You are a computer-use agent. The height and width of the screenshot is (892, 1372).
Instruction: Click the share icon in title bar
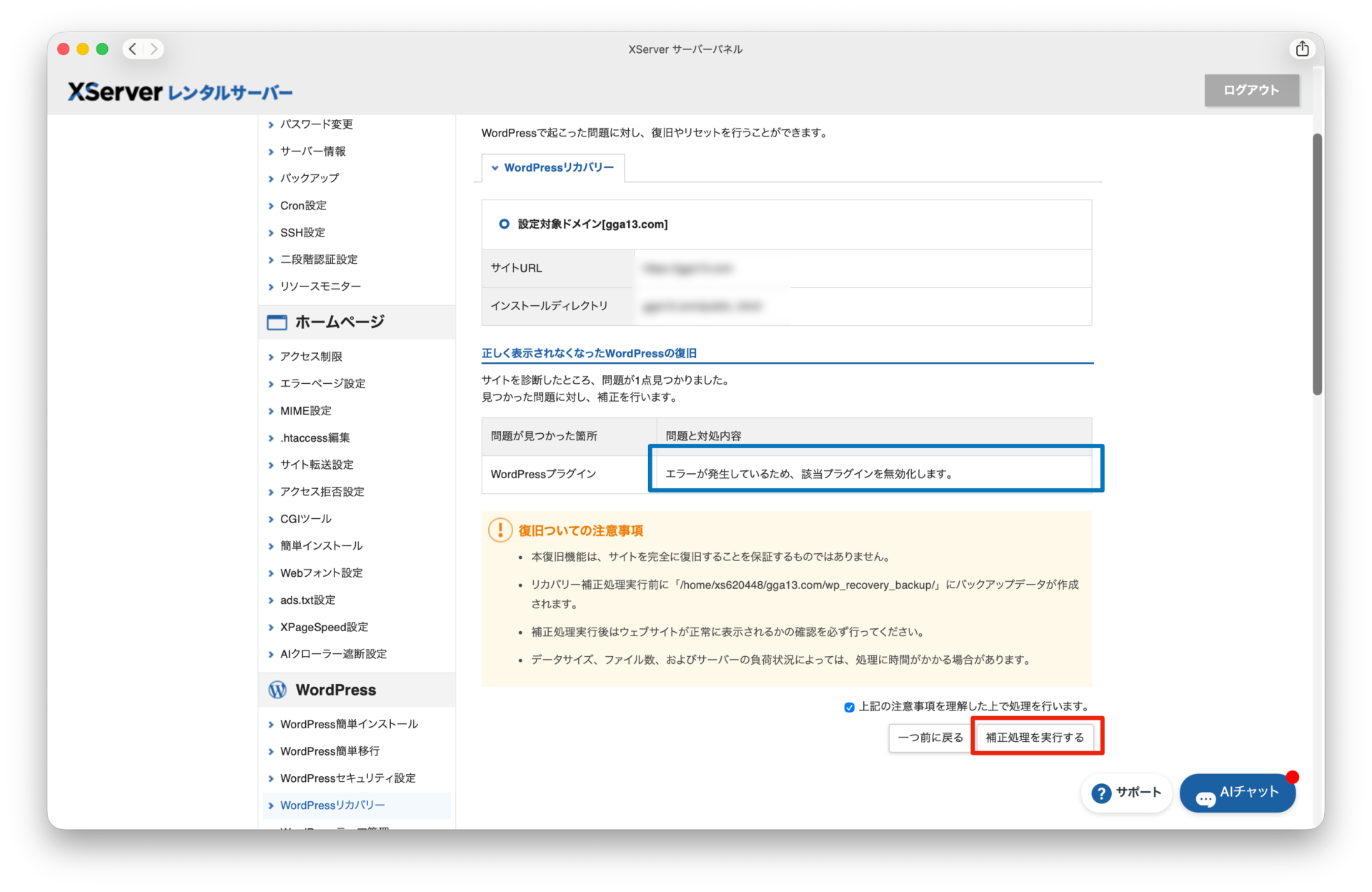click(1302, 49)
